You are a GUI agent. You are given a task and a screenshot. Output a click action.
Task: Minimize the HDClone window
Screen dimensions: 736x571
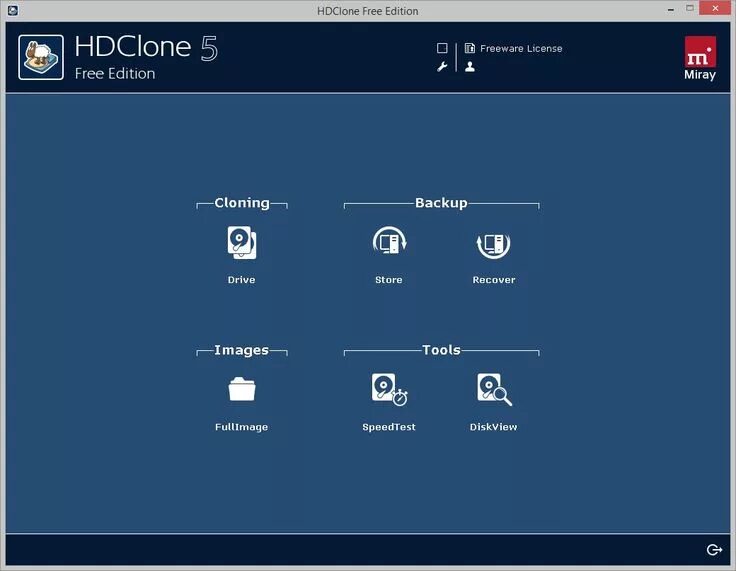point(671,9)
